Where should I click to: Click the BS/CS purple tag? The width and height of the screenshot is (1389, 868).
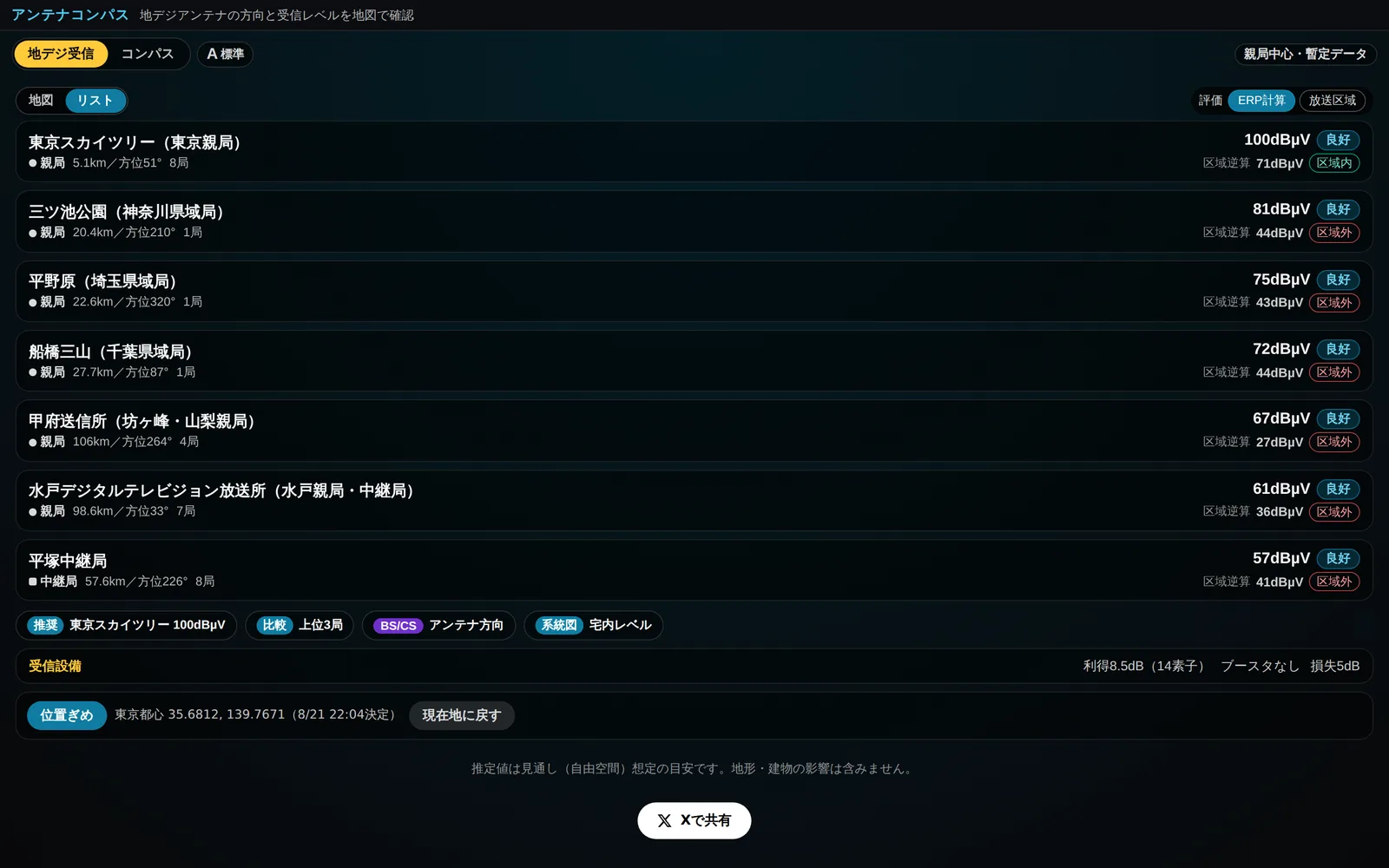click(398, 626)
